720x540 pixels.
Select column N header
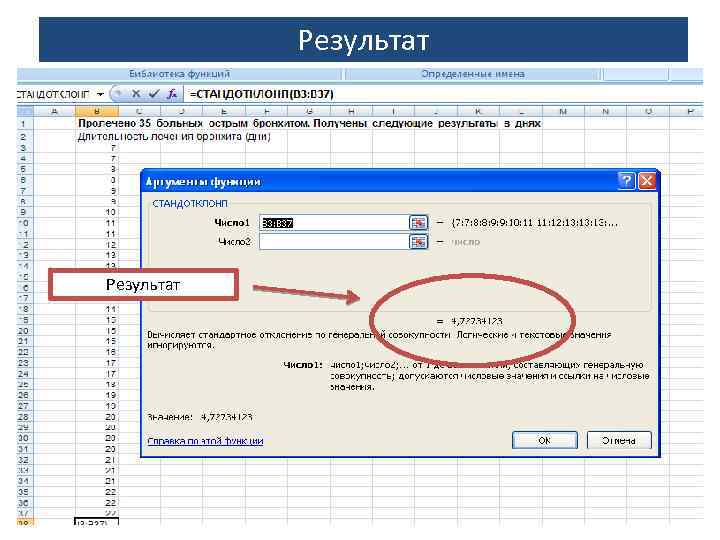[x=606, y=111]
